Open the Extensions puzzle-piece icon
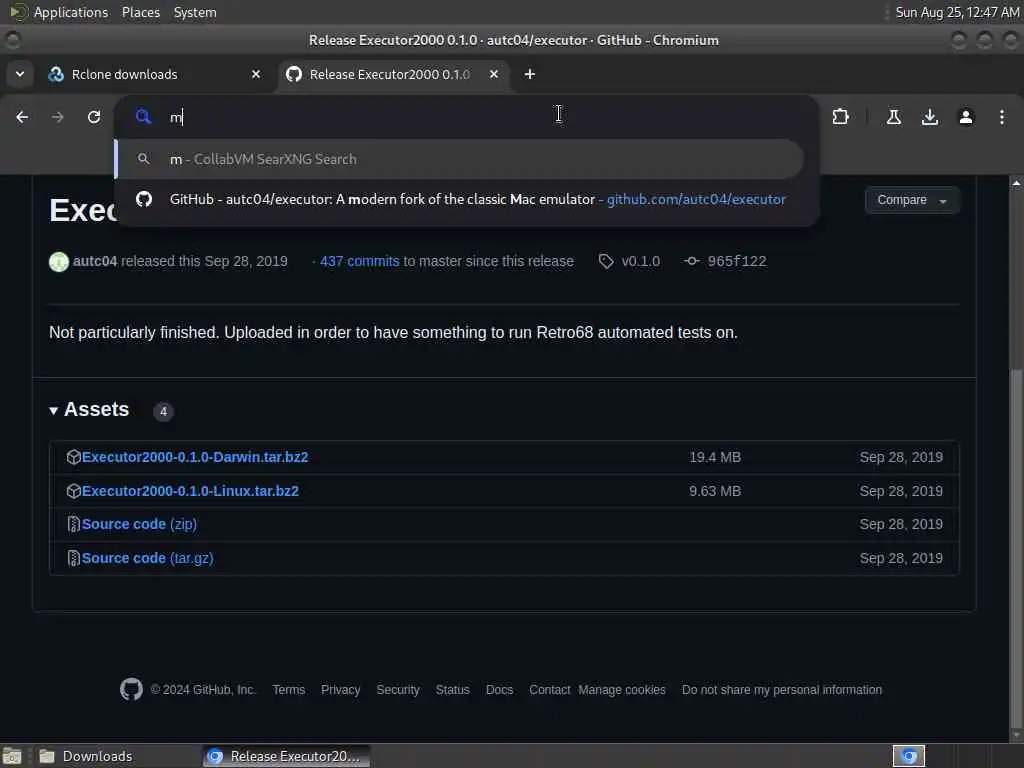Viewport: 1024px width, 768px height. [x=840, y=117]
